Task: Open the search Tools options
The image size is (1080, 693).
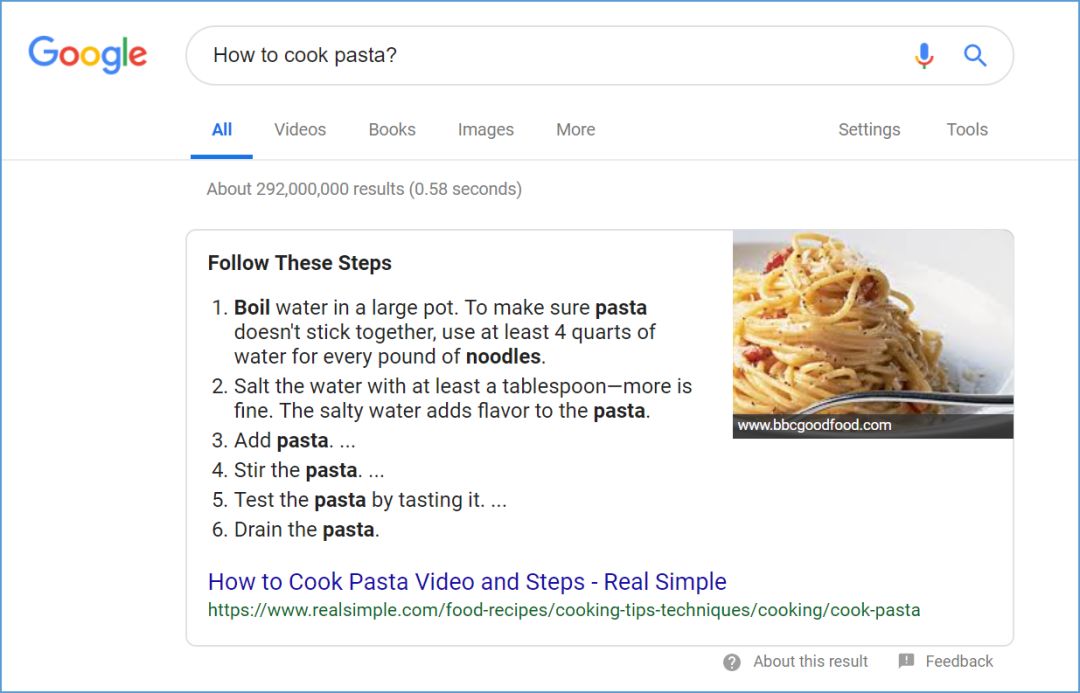Action: point(967,129)
